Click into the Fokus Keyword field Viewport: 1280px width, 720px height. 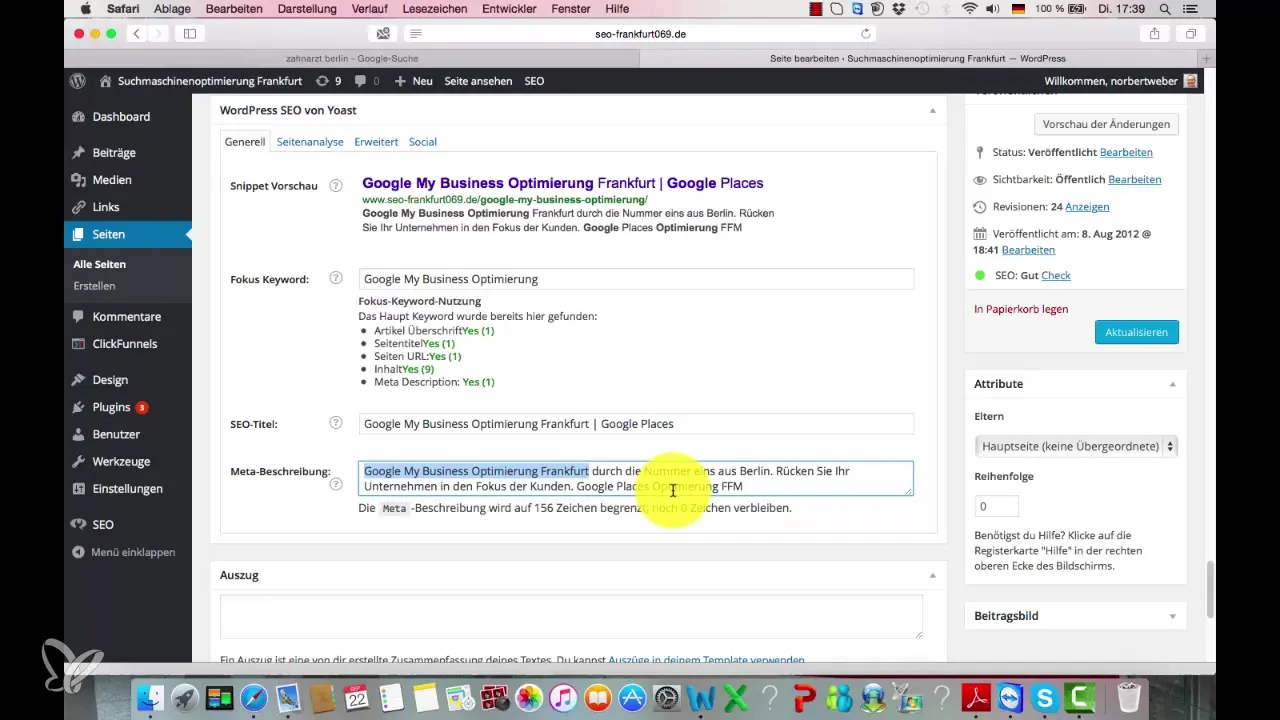click(x=636, y=279)
